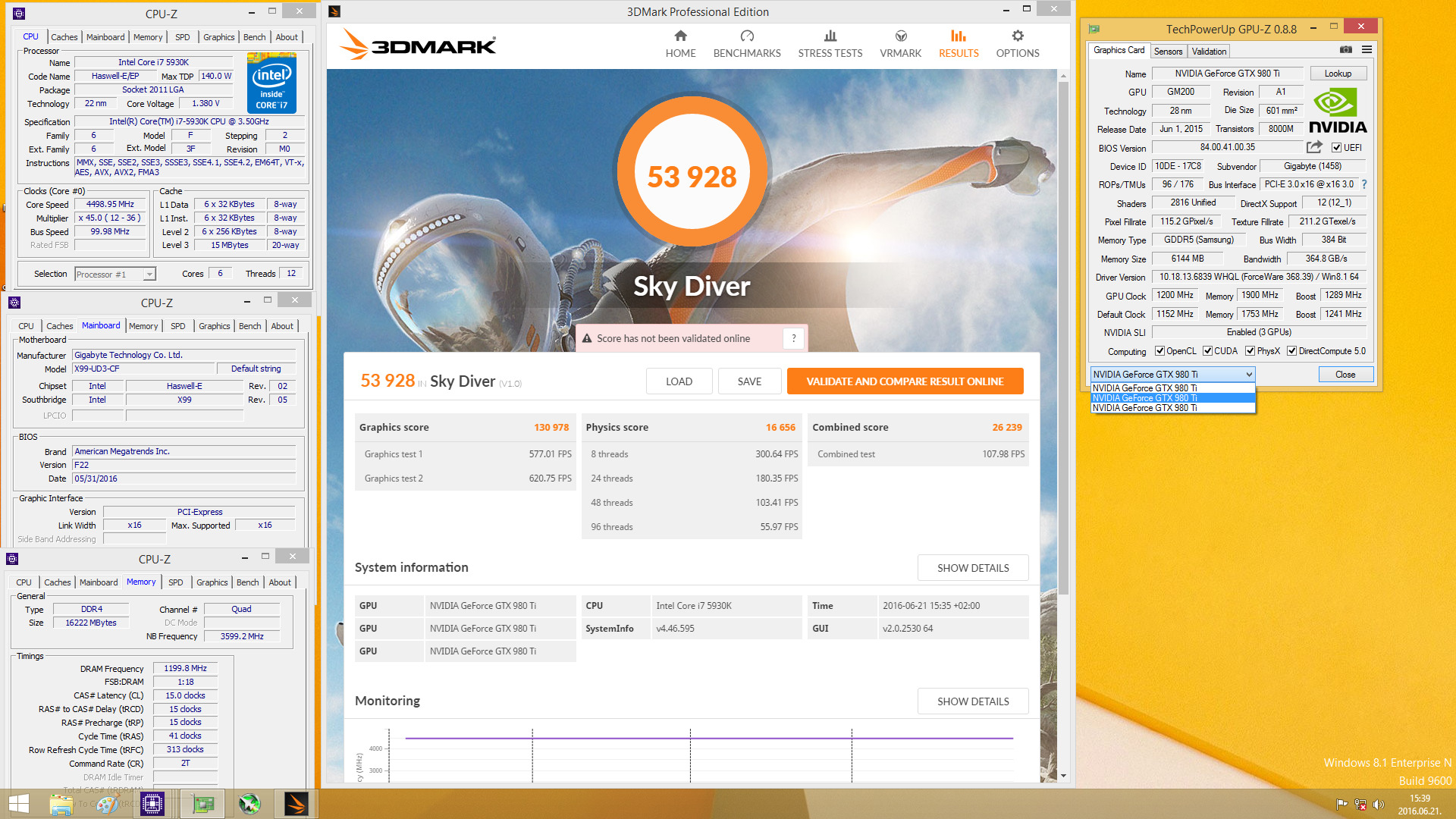Image resolution: width=1456 pixels, height=819 pixels.
Task: Launch Paint from the taskbar
Action: pos(106,804)
